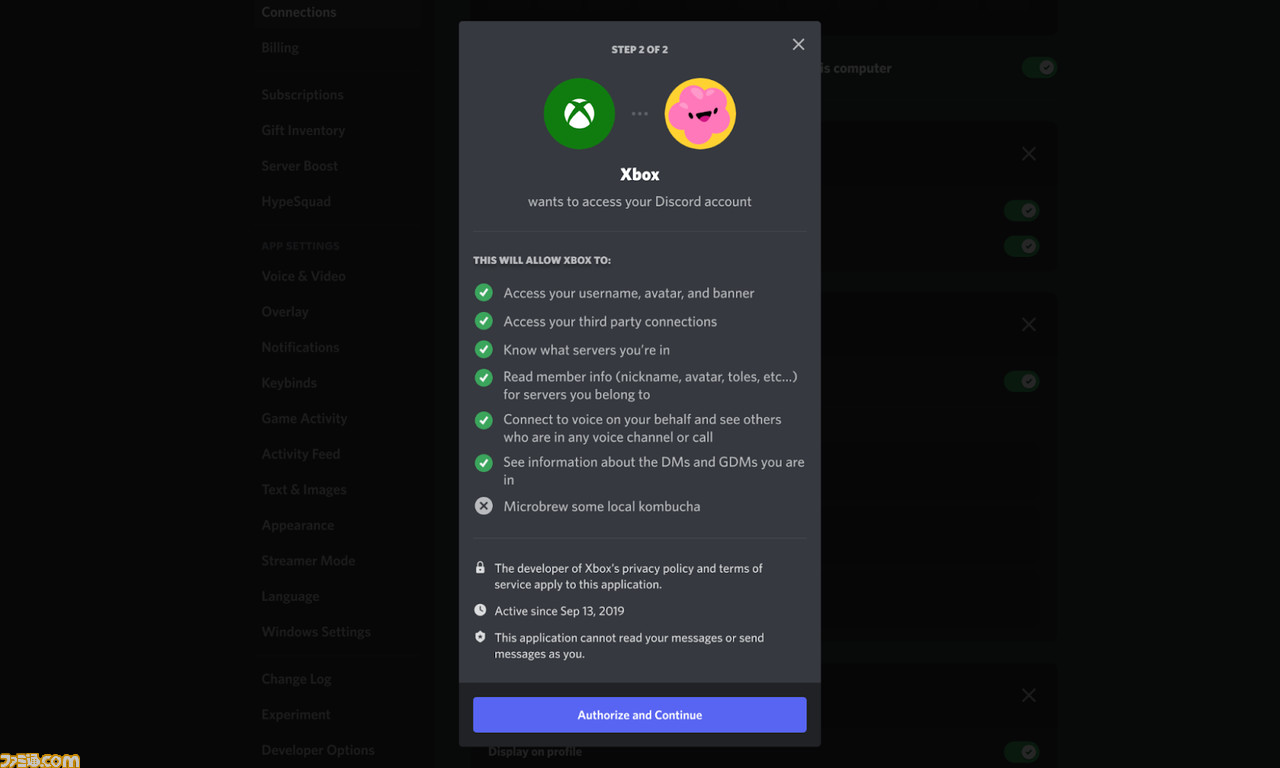Click 'Active since Sep 13, 2019' text
Viewport: 1280px width, 768px height.
click(559, 610)
